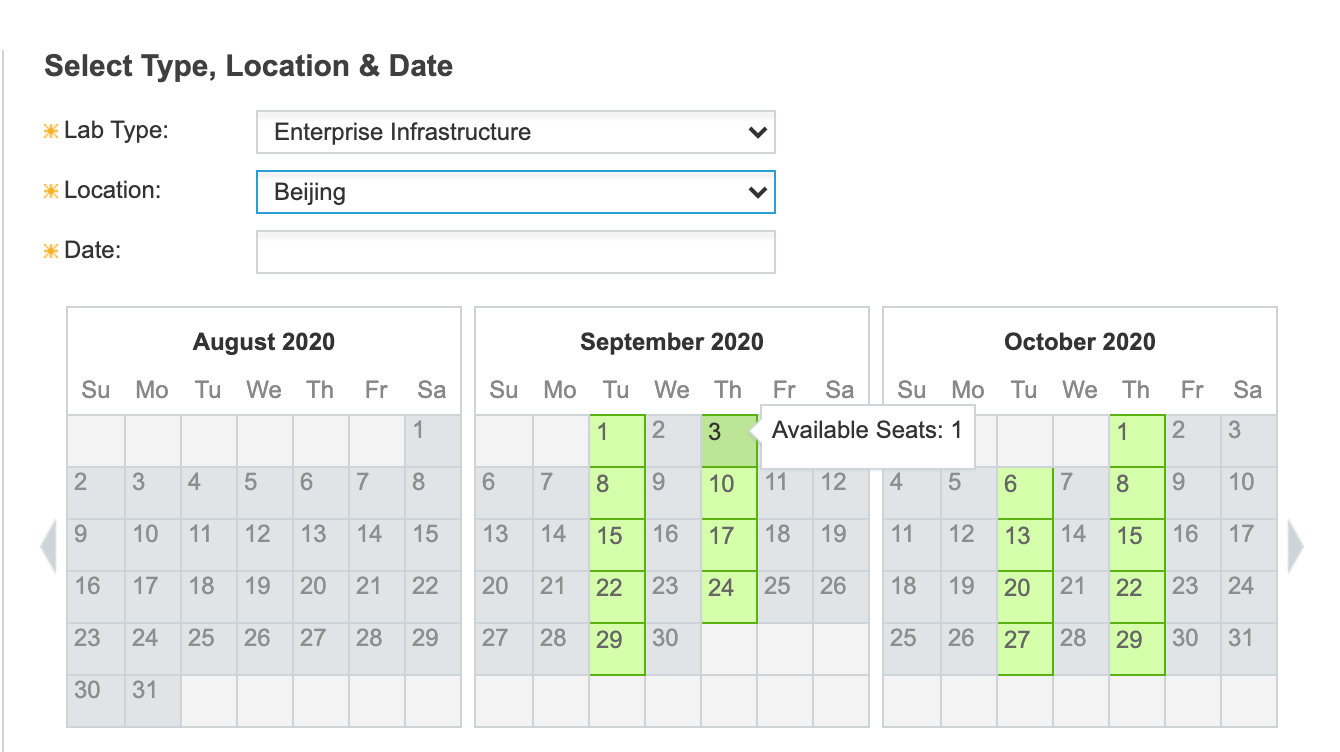Click the previous month arrow icon

(x=48, y=547)
